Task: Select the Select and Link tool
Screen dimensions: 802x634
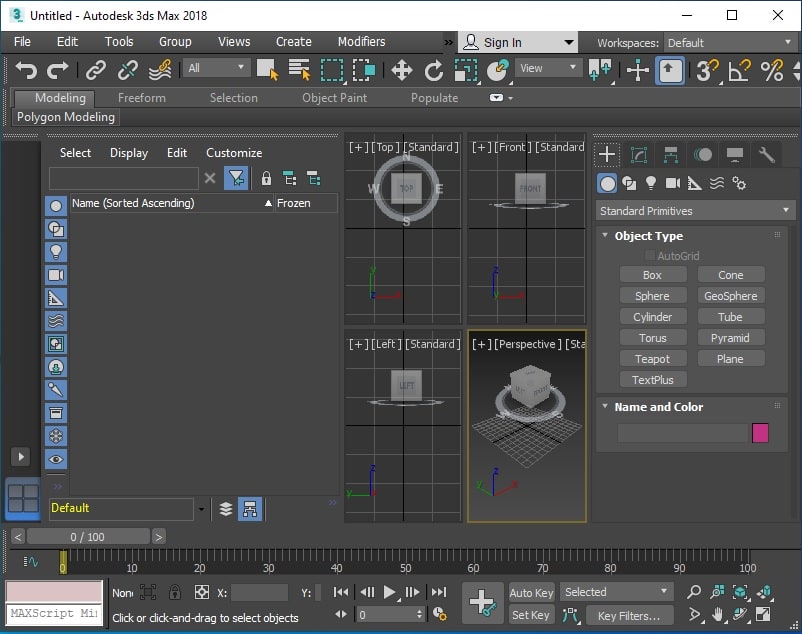Action: click(x=96, y=70)
